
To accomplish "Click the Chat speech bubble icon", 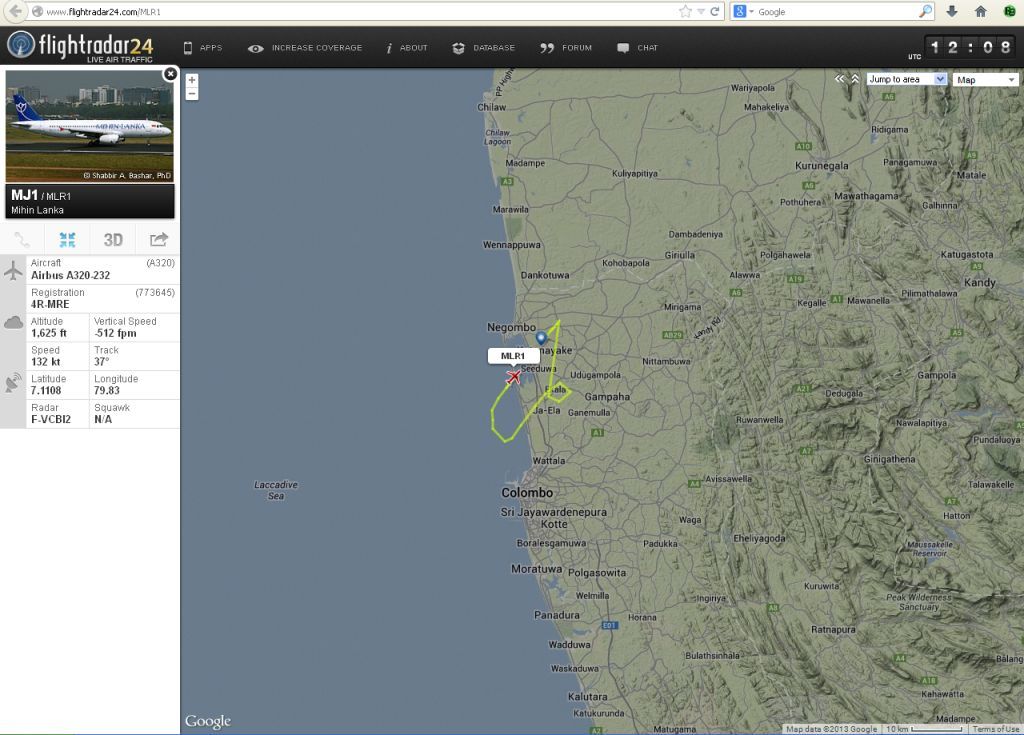I will tap(623, 48).
